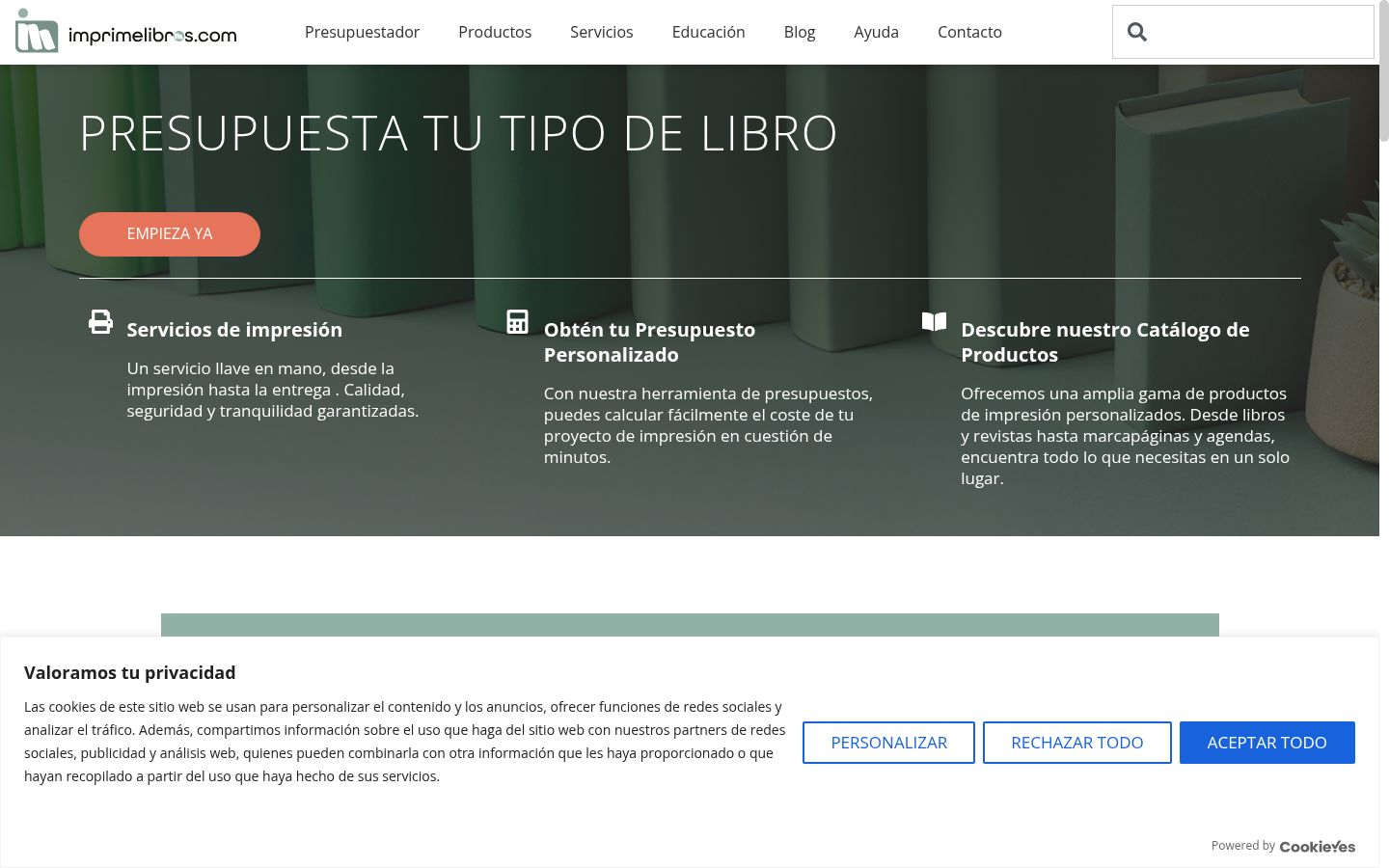The height and width of the screenshot is (868, 1389).
Task: Open Obtén tu Presupuesto Personalizado heading
Action: click(x=649, y=342)
